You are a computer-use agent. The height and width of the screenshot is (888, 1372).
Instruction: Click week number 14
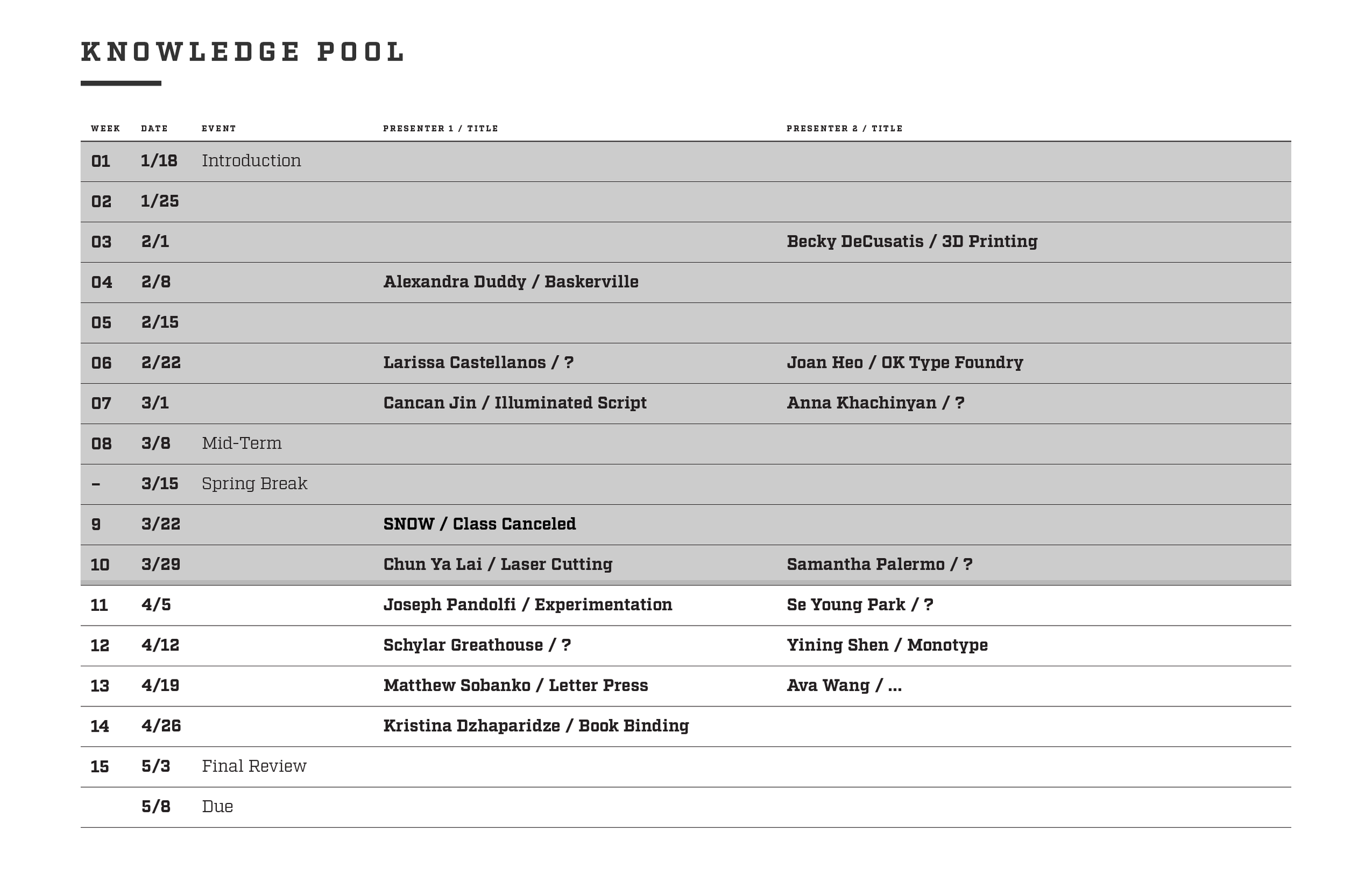pos(100,726)
